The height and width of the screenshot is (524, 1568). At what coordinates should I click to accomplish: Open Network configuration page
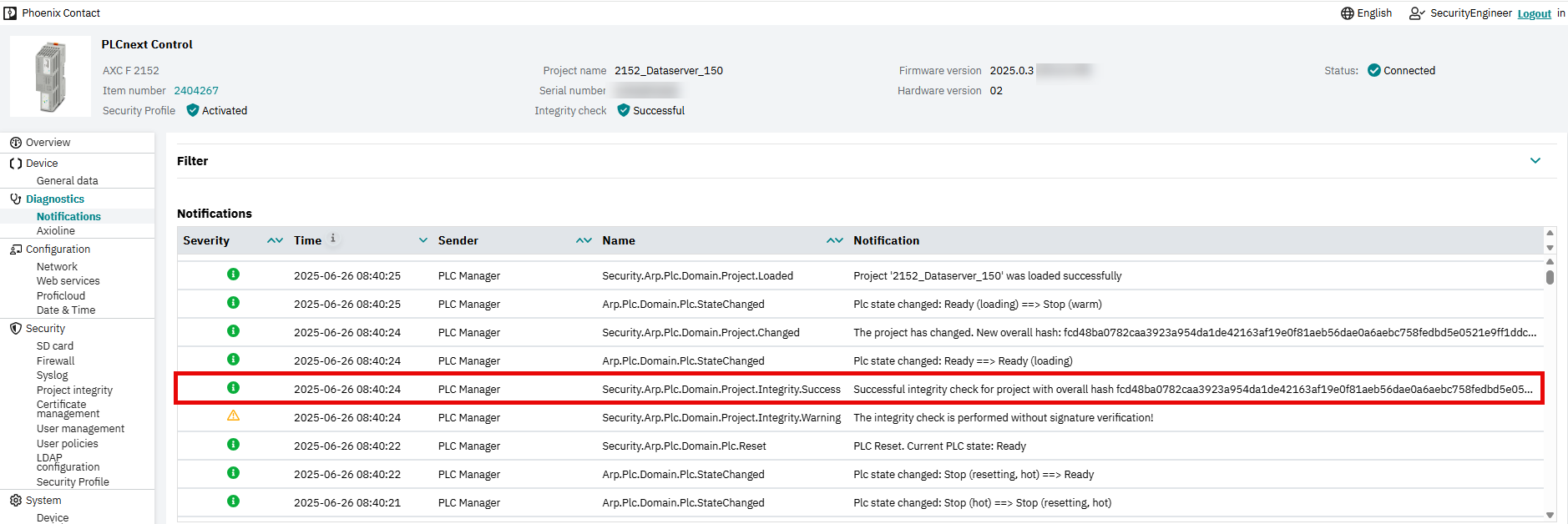57,267
